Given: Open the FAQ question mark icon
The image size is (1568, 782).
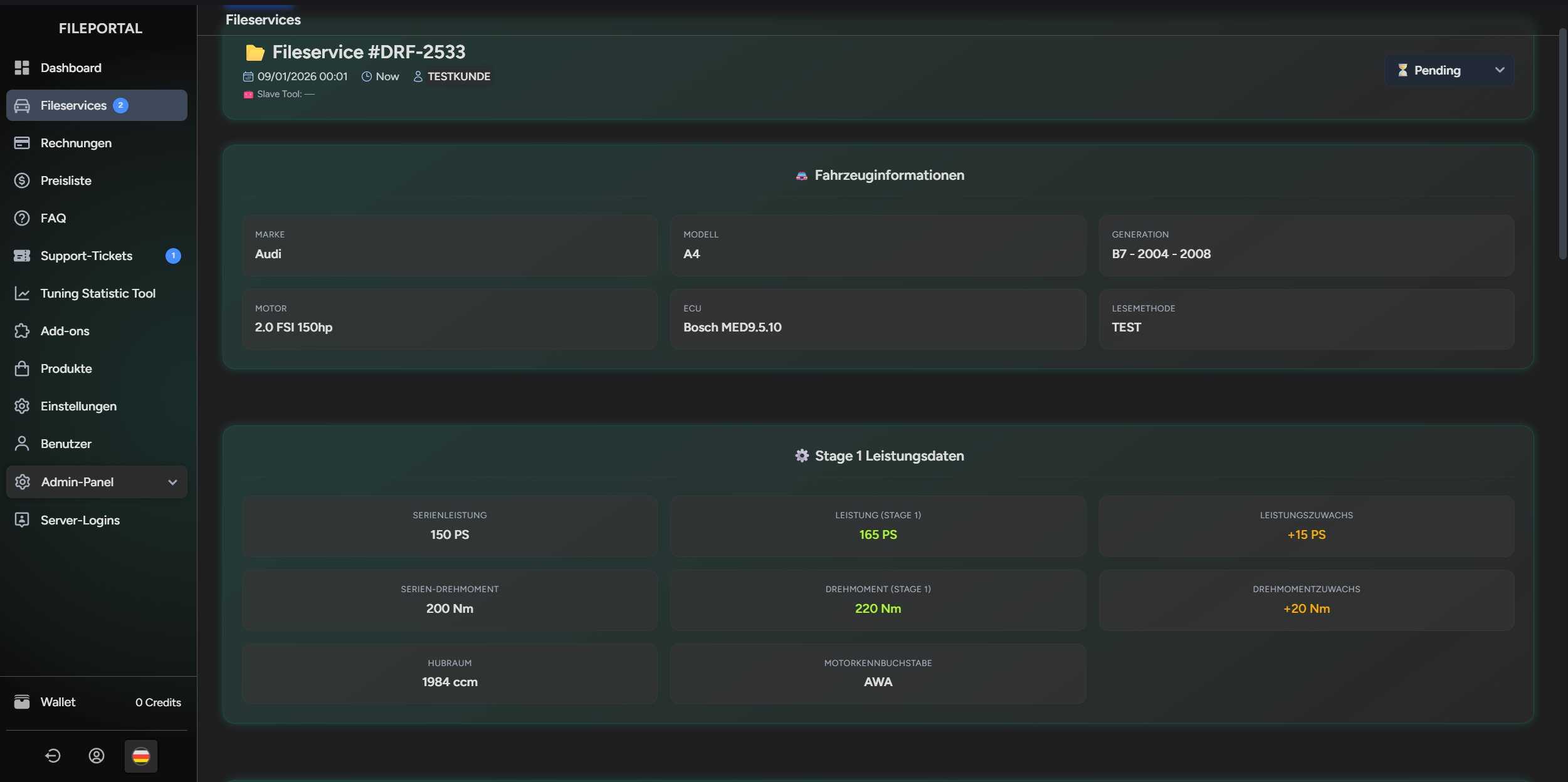Looking at the screenshot, I should [22, 218].
